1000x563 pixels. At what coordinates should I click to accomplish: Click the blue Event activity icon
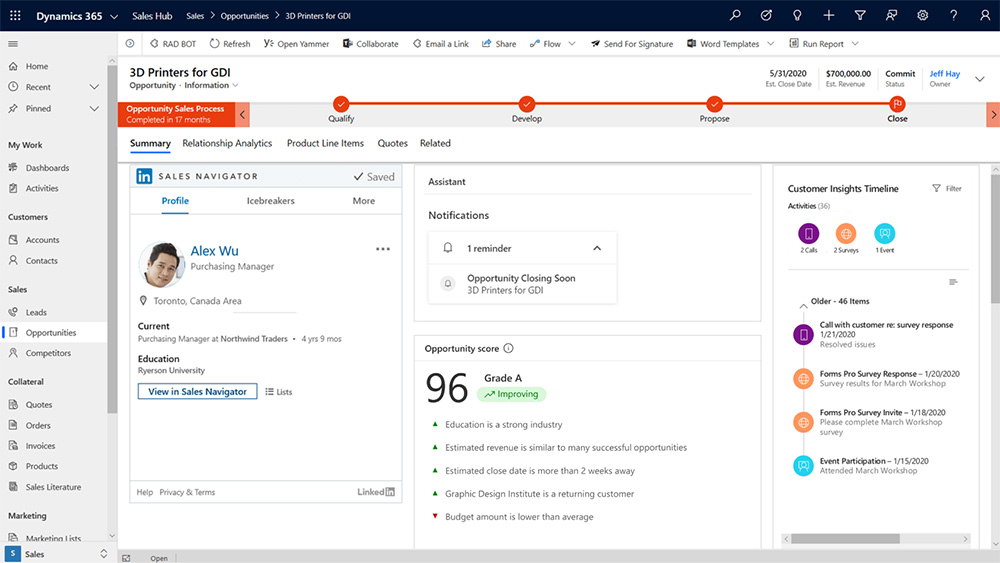(x=884, y=234)
